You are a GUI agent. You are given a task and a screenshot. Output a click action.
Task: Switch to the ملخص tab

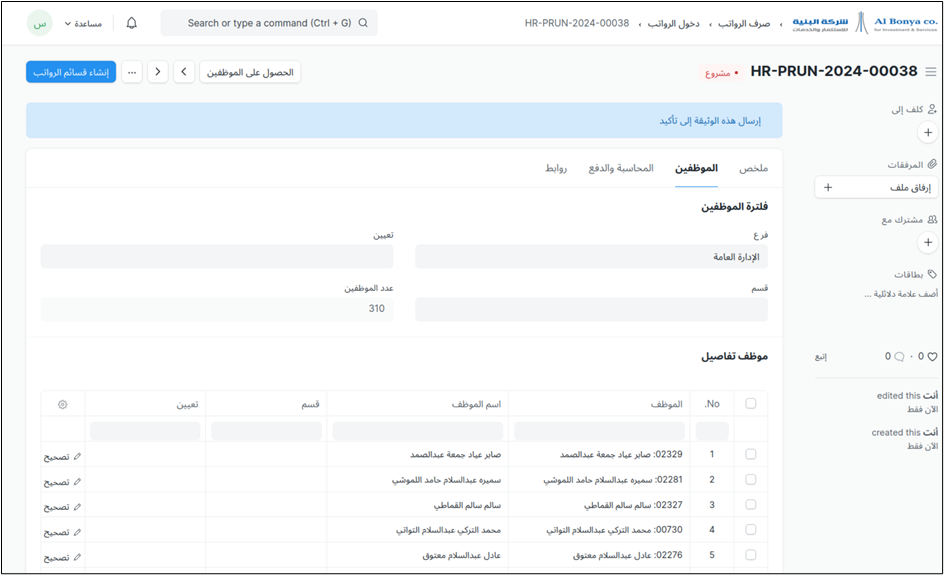[753, 168]
